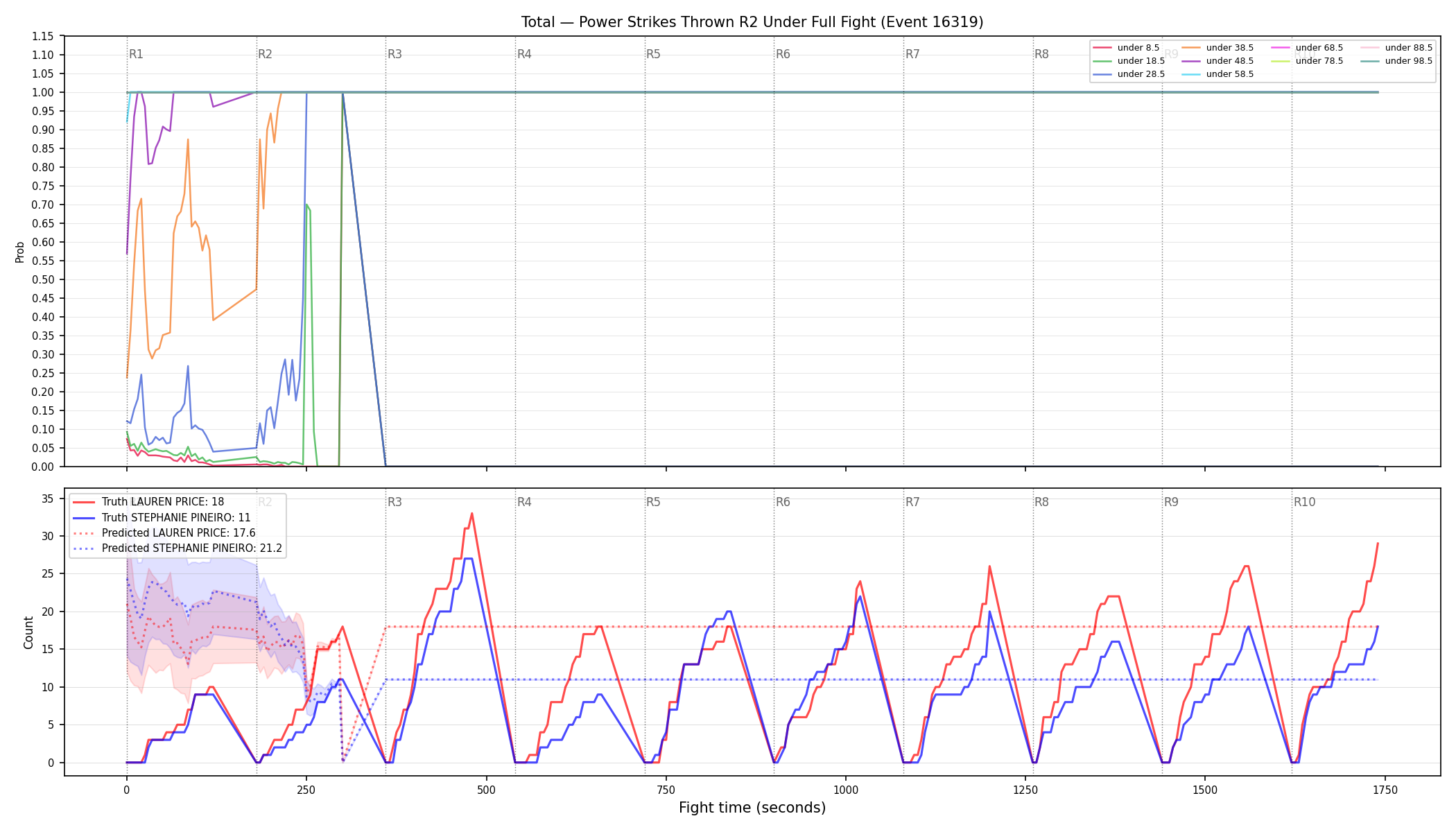The image size is (1456, 832).
Task: Click the 'Fight time (seconds)' axis label
Action: pos(752,808)
